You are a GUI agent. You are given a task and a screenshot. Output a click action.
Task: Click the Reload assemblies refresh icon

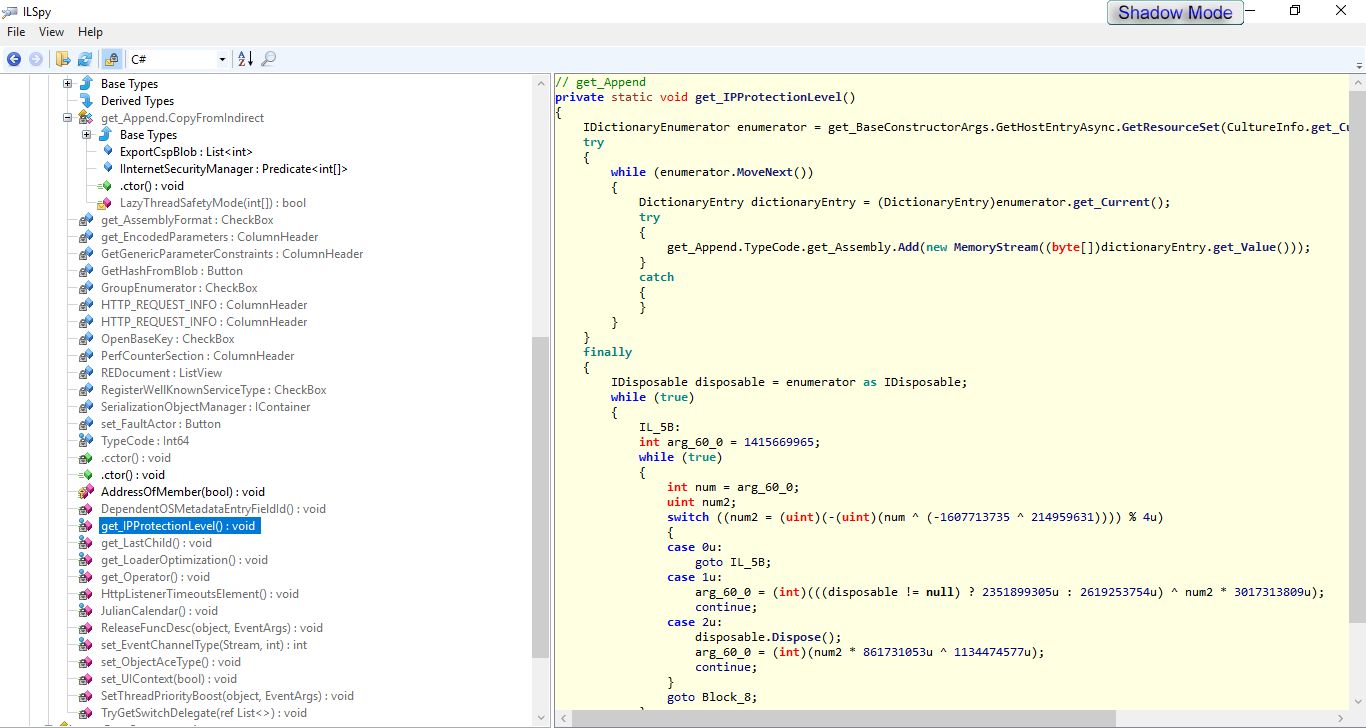click(x=85, y=60)
